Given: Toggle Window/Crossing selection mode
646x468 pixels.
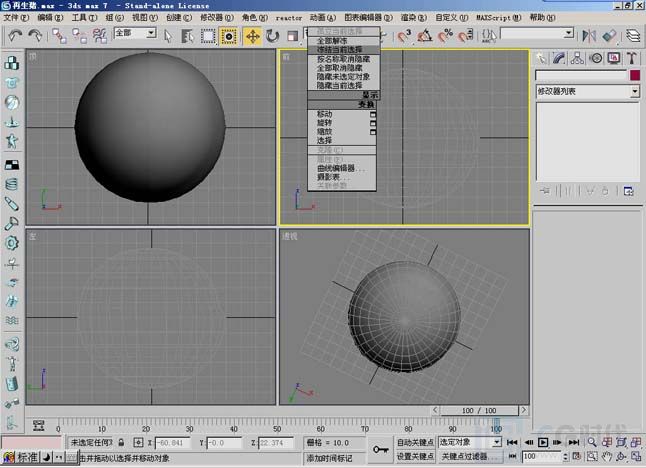Looking at the screenshot, I should click(229, 36).
